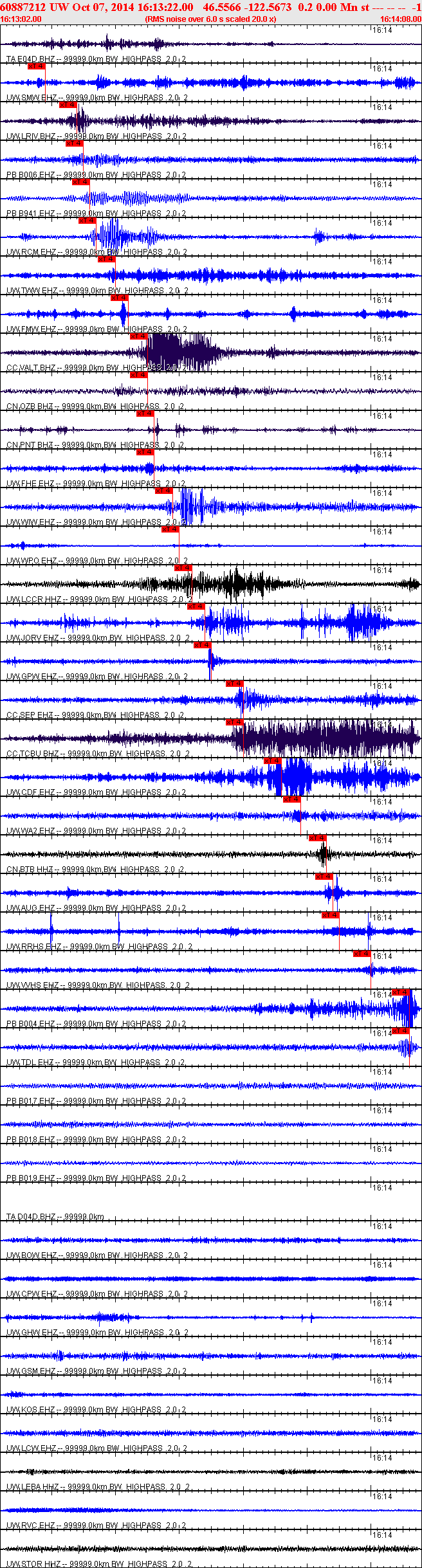Image resolution: width=422 pixels, height=1568 pixels.
Task: Click the TA.D04D.BHZ station label
Action: coord(30,1217)
